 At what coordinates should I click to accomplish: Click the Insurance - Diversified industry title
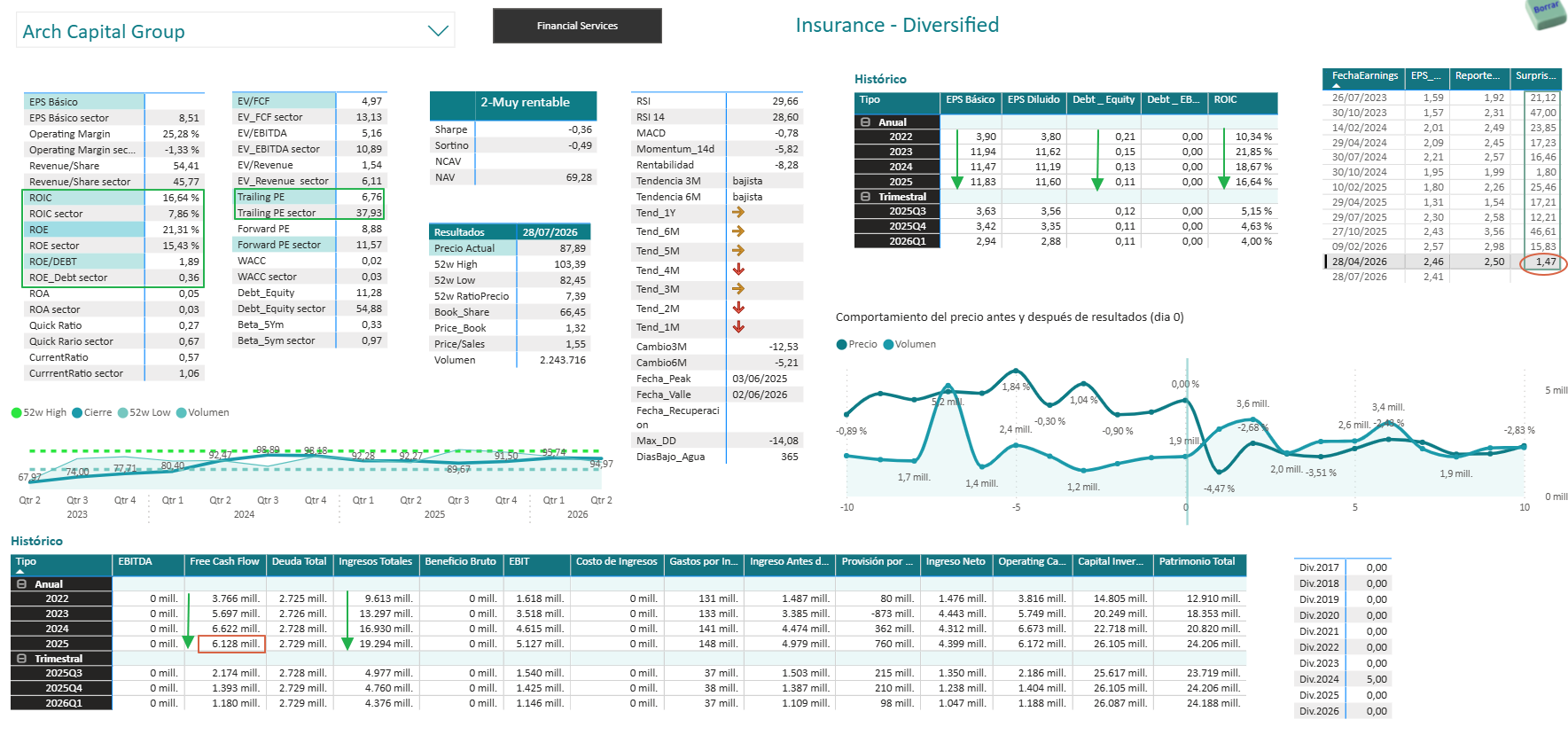(897, 25)
